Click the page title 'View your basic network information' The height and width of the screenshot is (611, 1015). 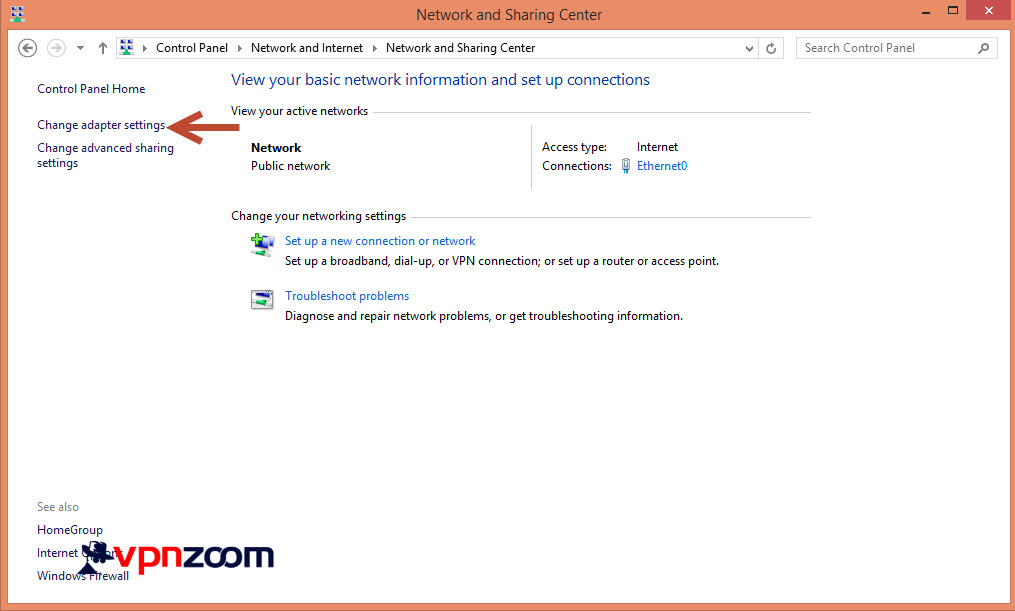(x=440, y=80)
